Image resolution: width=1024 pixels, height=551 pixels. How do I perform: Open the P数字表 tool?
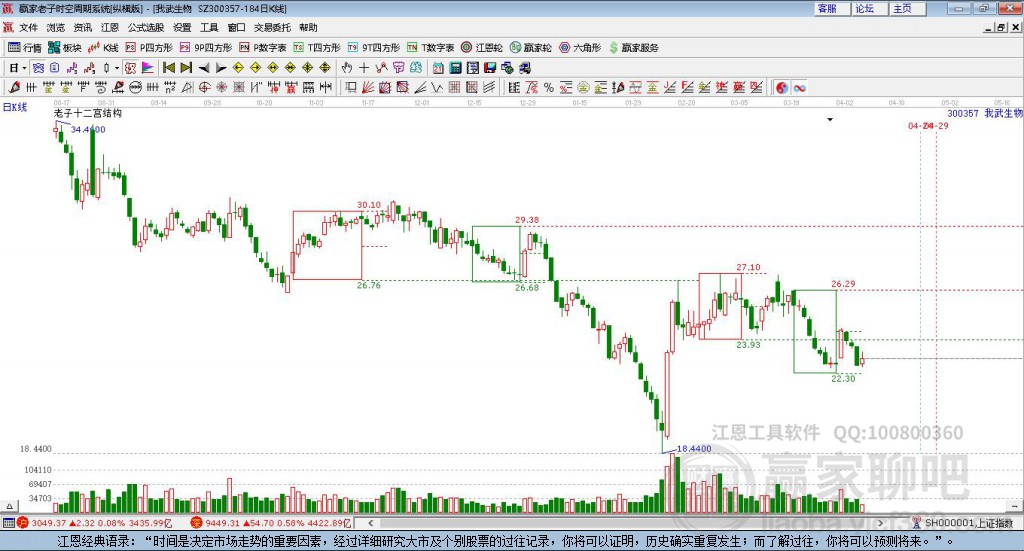(x=263, y=48)
